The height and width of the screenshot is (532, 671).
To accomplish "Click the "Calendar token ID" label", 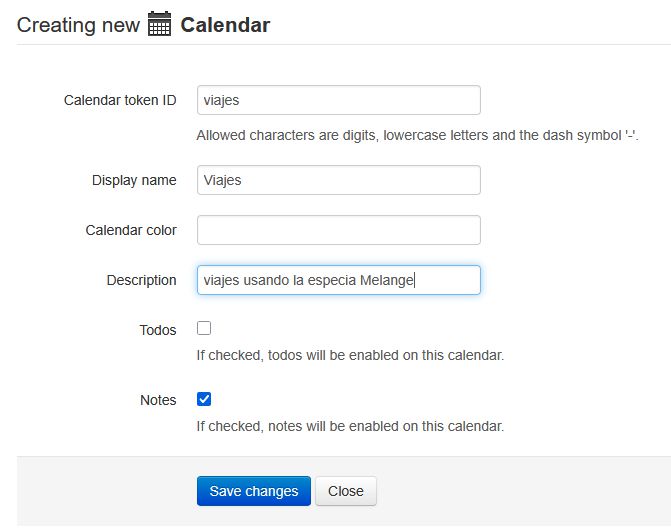I will (x=120, y=100).
